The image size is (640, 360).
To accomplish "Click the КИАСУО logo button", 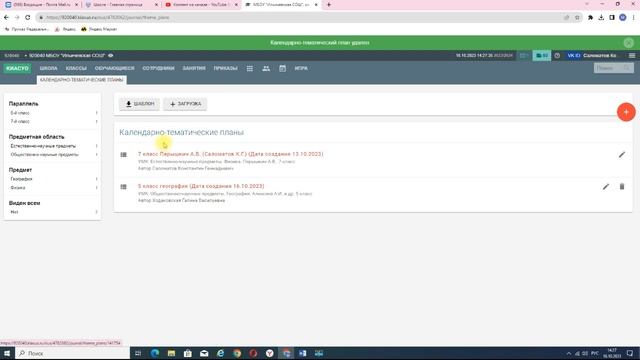I will [18, 68].
